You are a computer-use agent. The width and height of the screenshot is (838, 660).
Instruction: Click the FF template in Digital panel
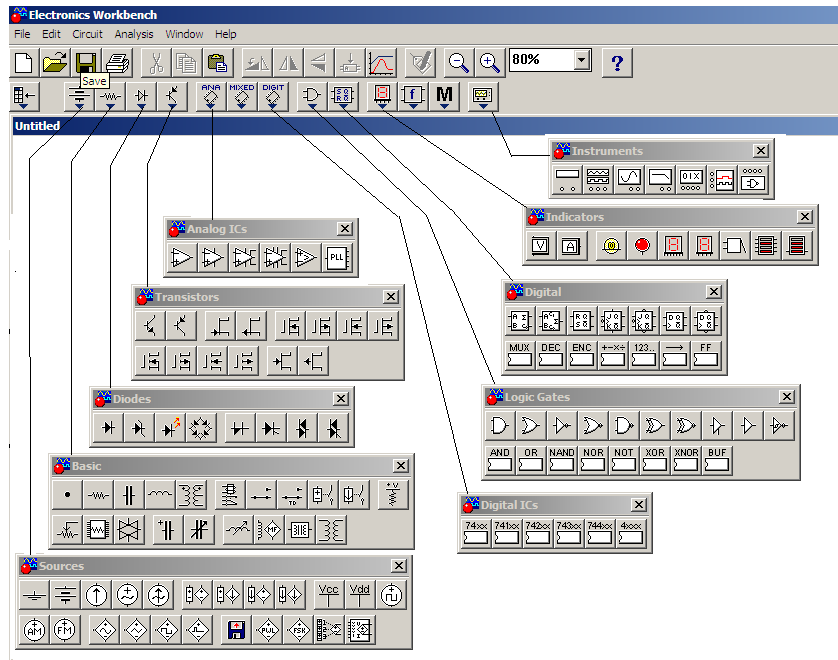[705, 355]
